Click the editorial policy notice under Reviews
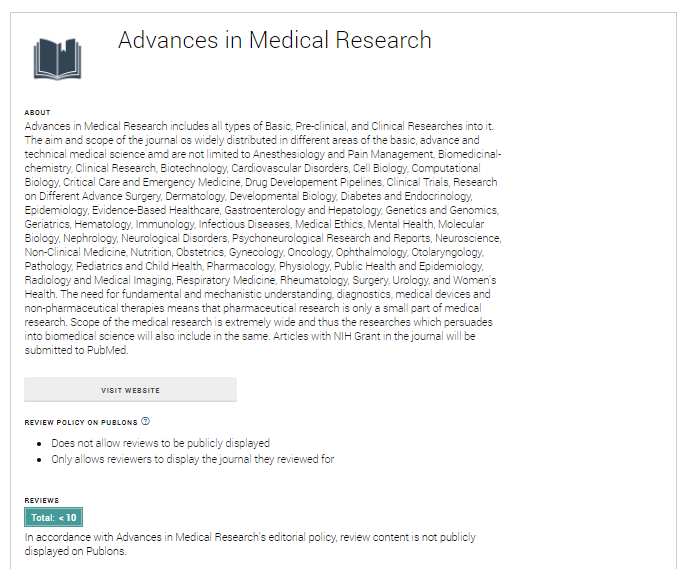This screenshot has width=691, height=569. tap(250, 537)
